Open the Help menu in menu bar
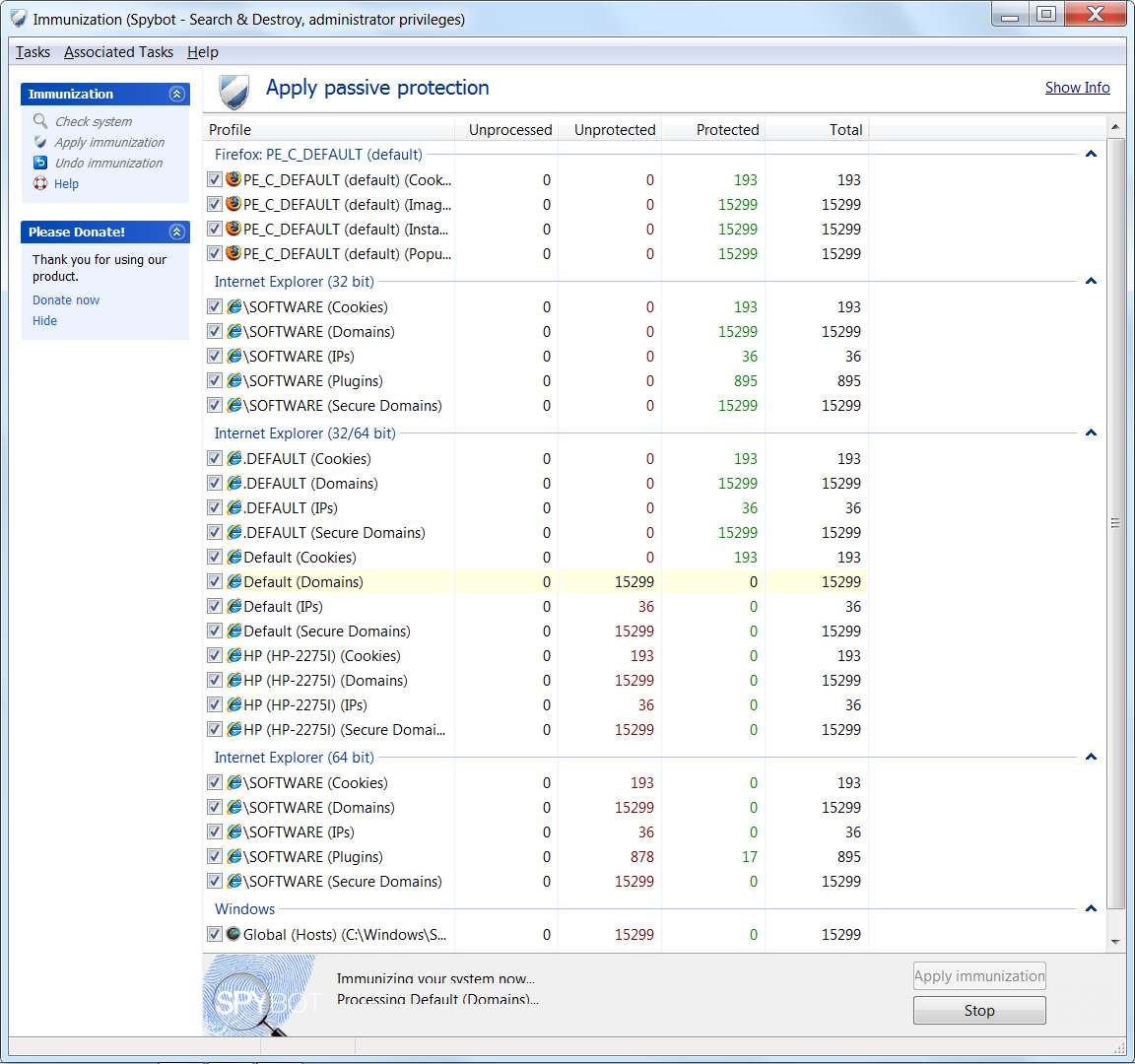This screenshot has height=1064, width=1135. [x=203, y=52]
